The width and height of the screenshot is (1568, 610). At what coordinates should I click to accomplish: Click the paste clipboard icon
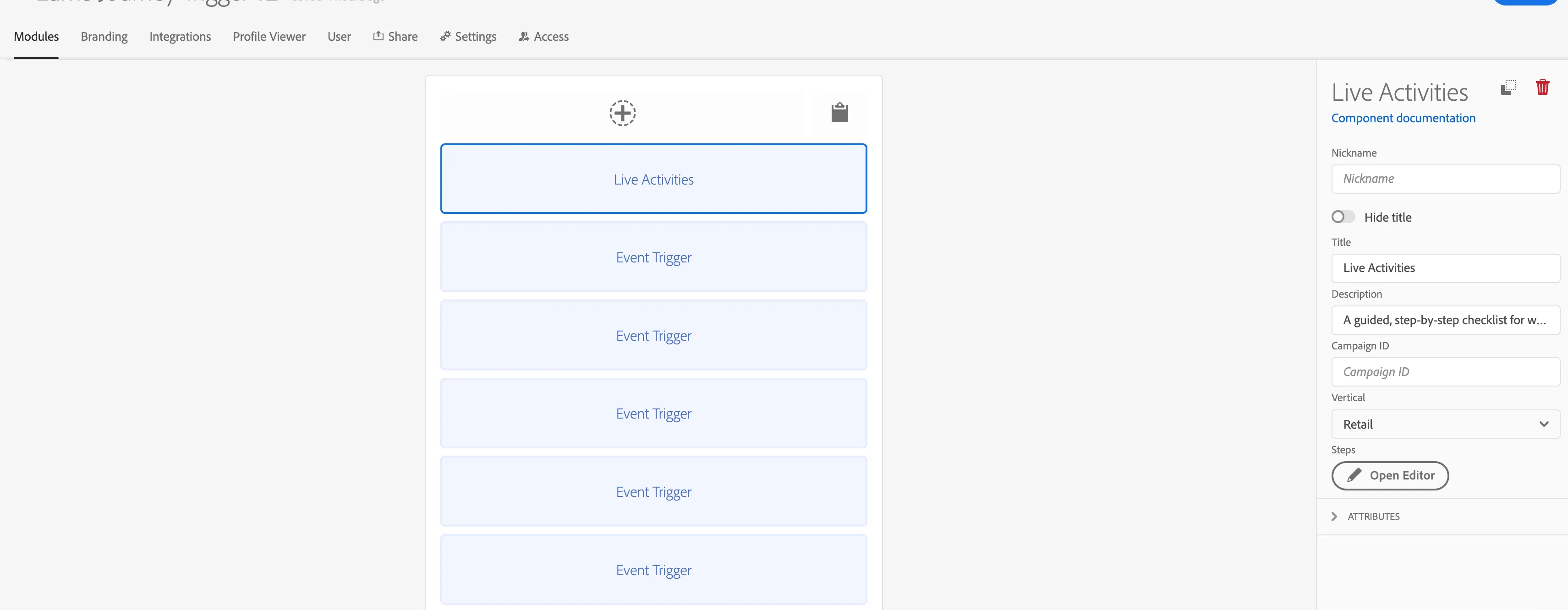[x=839, y=113]
